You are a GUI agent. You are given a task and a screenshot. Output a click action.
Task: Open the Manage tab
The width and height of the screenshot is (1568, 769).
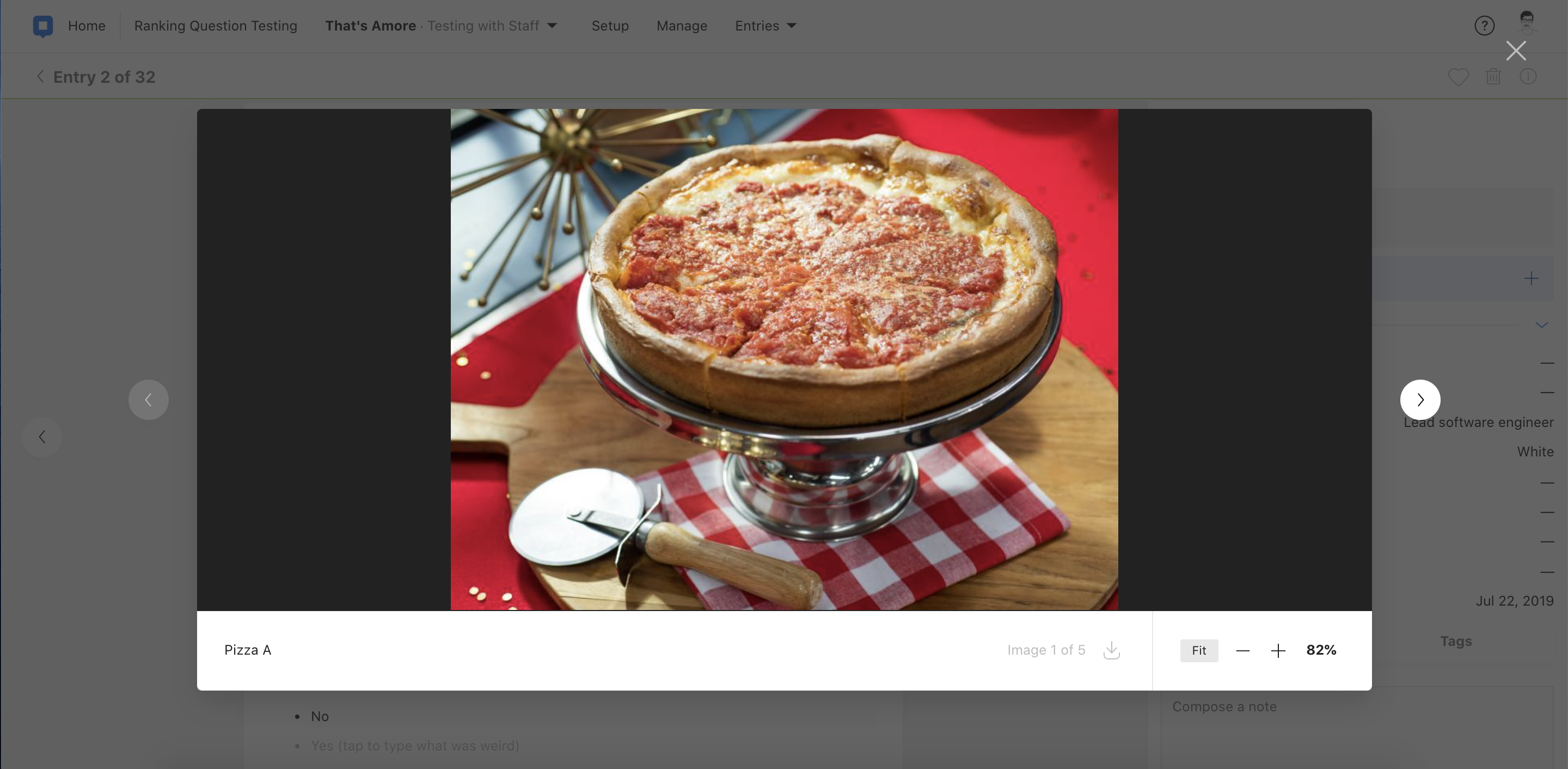tap(682, 26)
